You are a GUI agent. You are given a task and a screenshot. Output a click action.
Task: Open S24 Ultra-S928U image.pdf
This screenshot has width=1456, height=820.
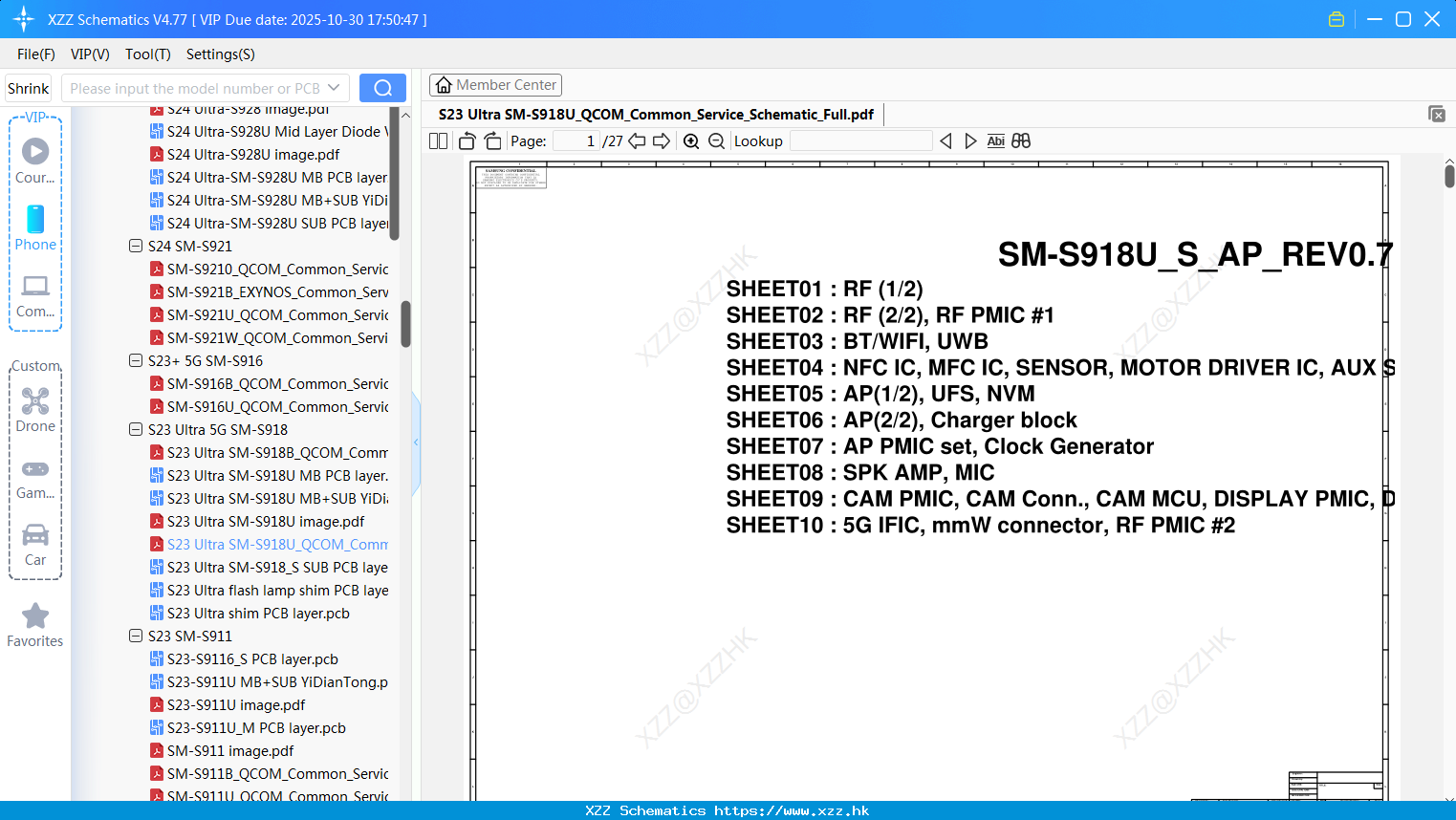tap(253, 154)
